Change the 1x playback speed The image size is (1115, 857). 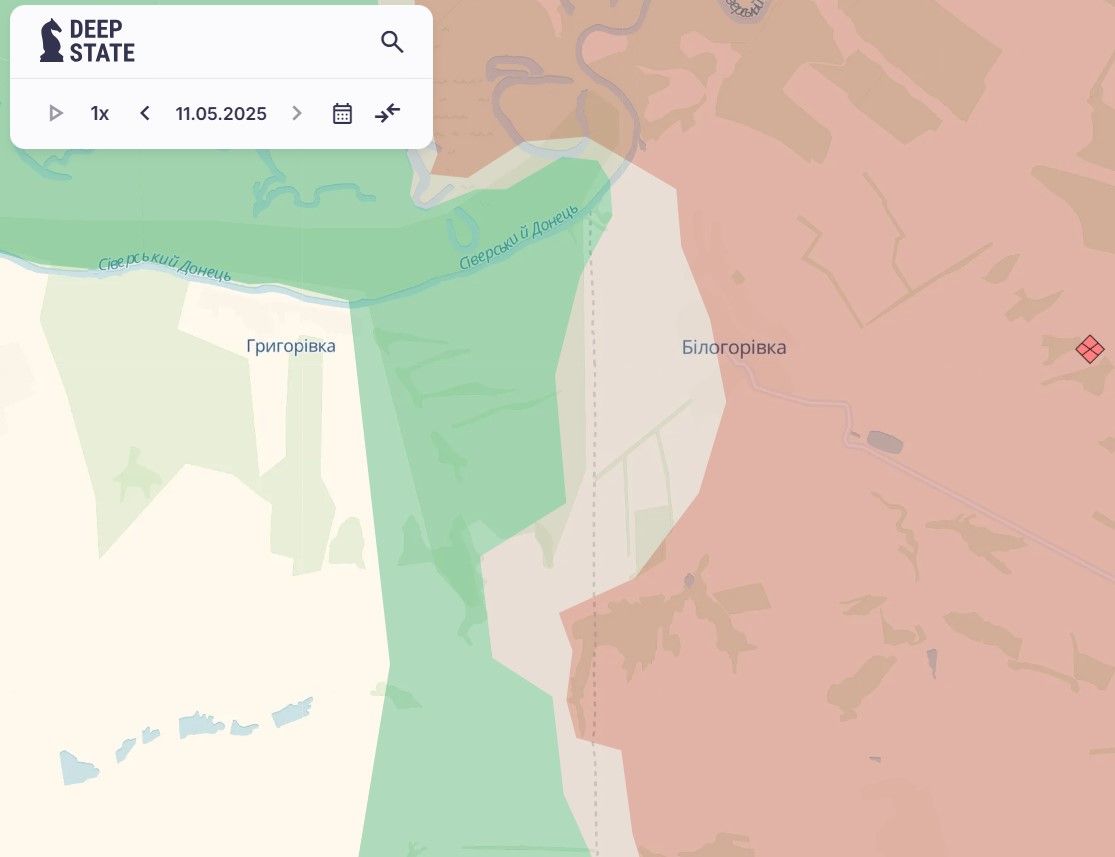[100, 114]
